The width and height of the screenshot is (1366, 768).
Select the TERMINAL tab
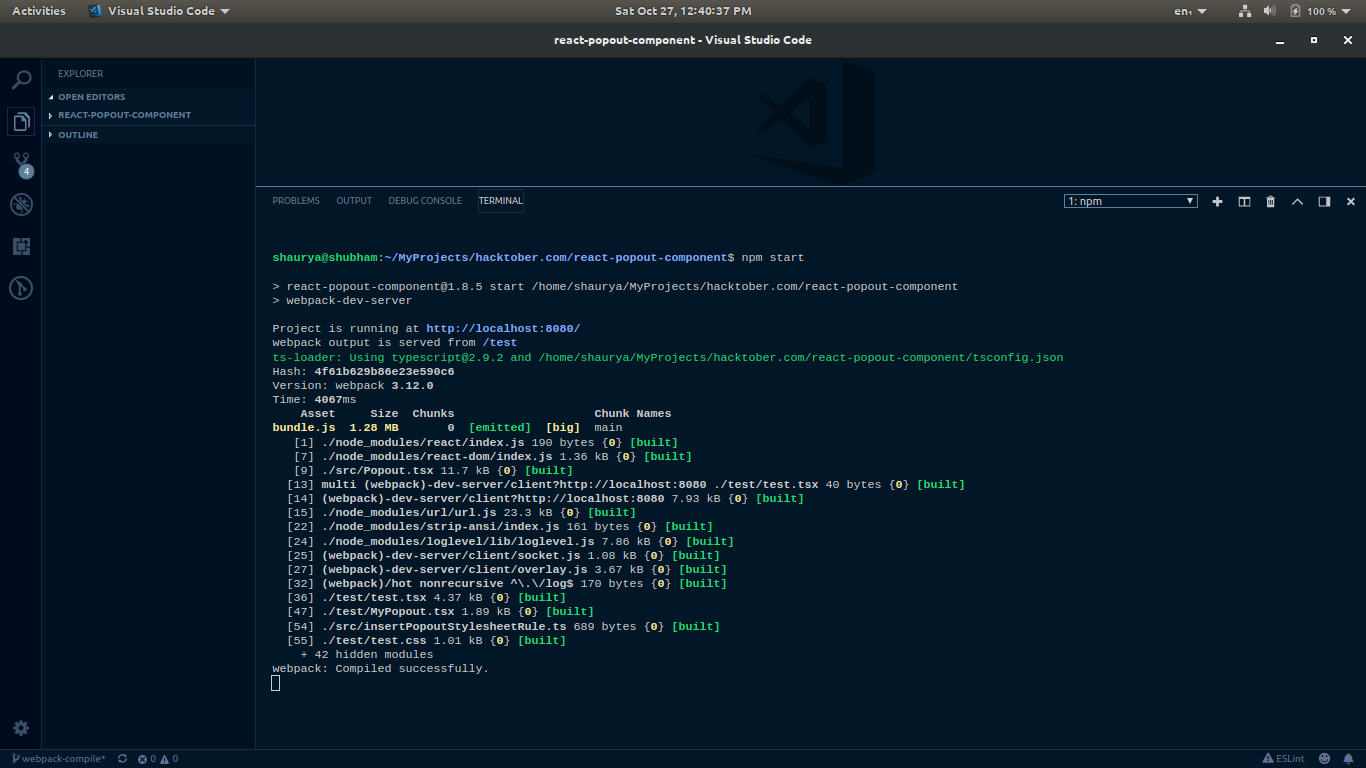(501, 201)
